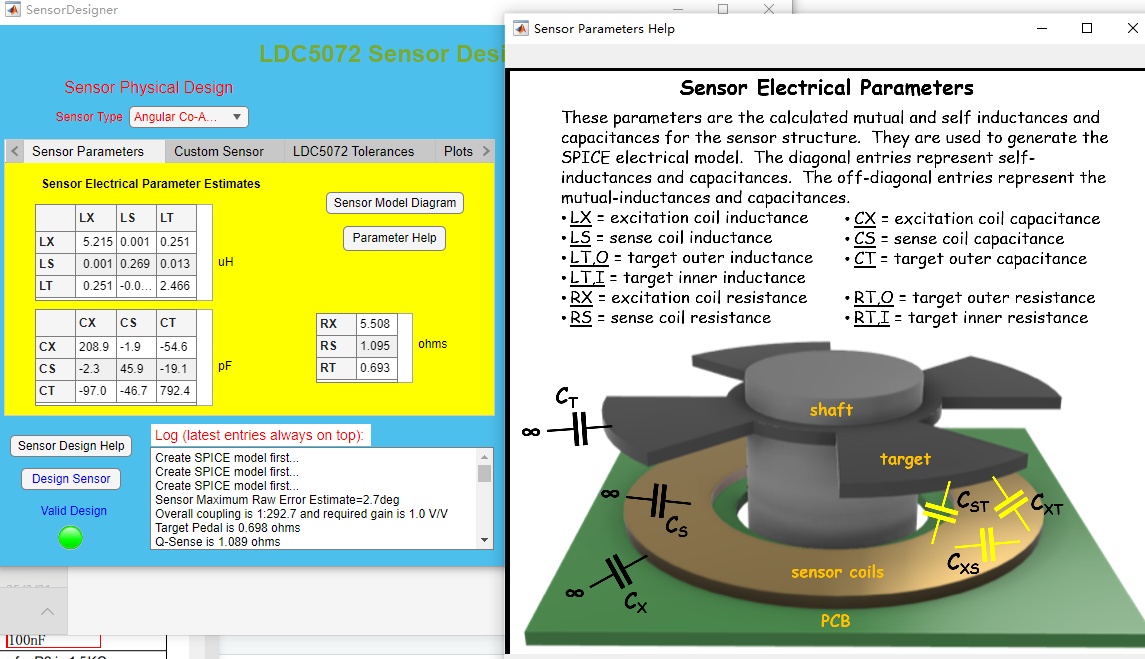The width and height of the screenshot is (1145, 659).
Task: Select the CS-CS capacitance cell 45.9
Action: coord(135,369)
